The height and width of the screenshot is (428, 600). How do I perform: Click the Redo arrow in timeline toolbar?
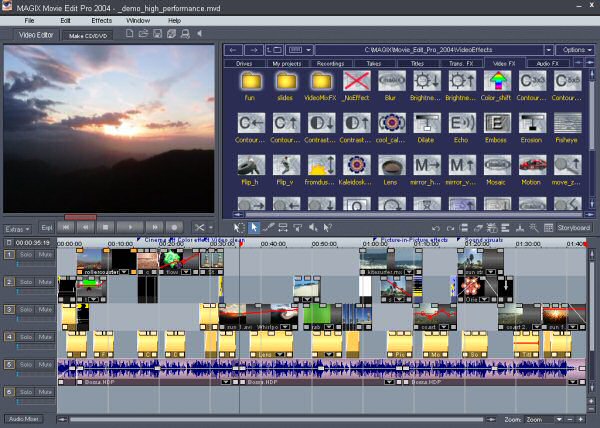(450, 228)
